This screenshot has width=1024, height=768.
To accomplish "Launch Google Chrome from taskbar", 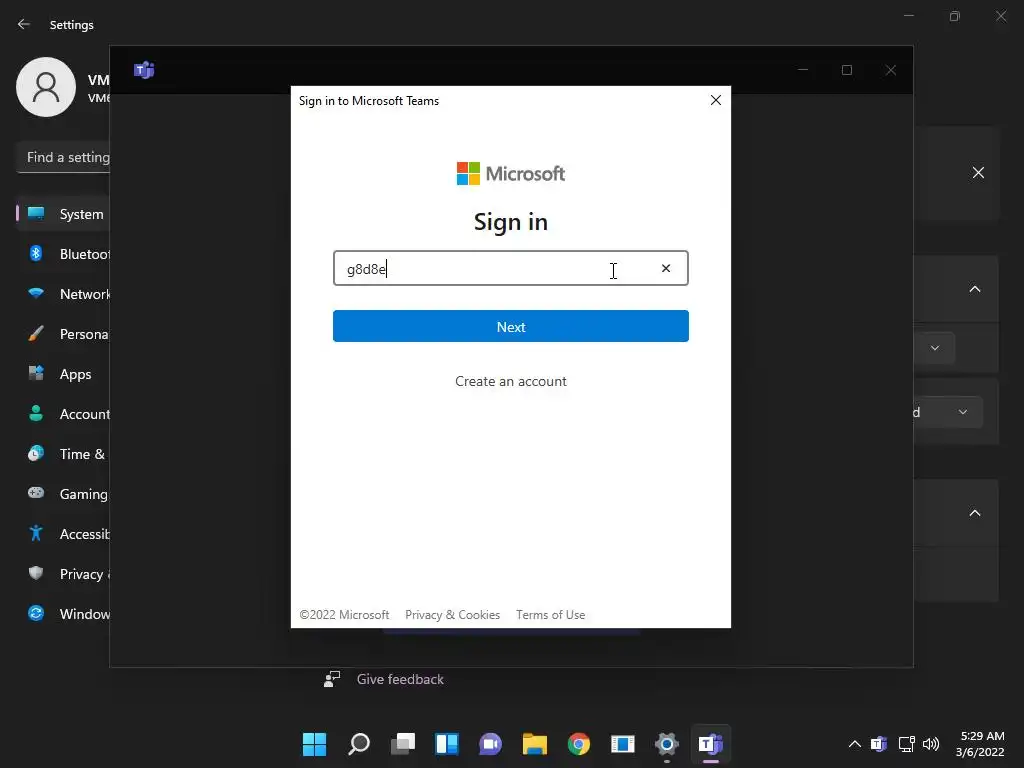I will pos(579,744).
